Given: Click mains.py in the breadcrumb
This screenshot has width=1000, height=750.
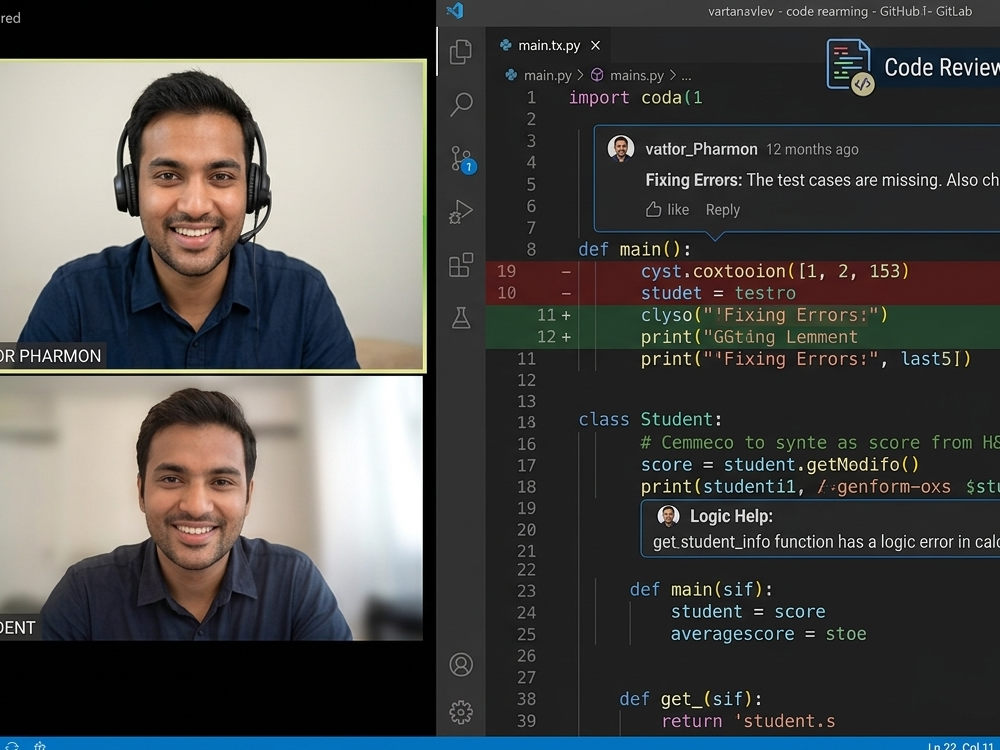Looking at the screenshot, I should (636, 75).
